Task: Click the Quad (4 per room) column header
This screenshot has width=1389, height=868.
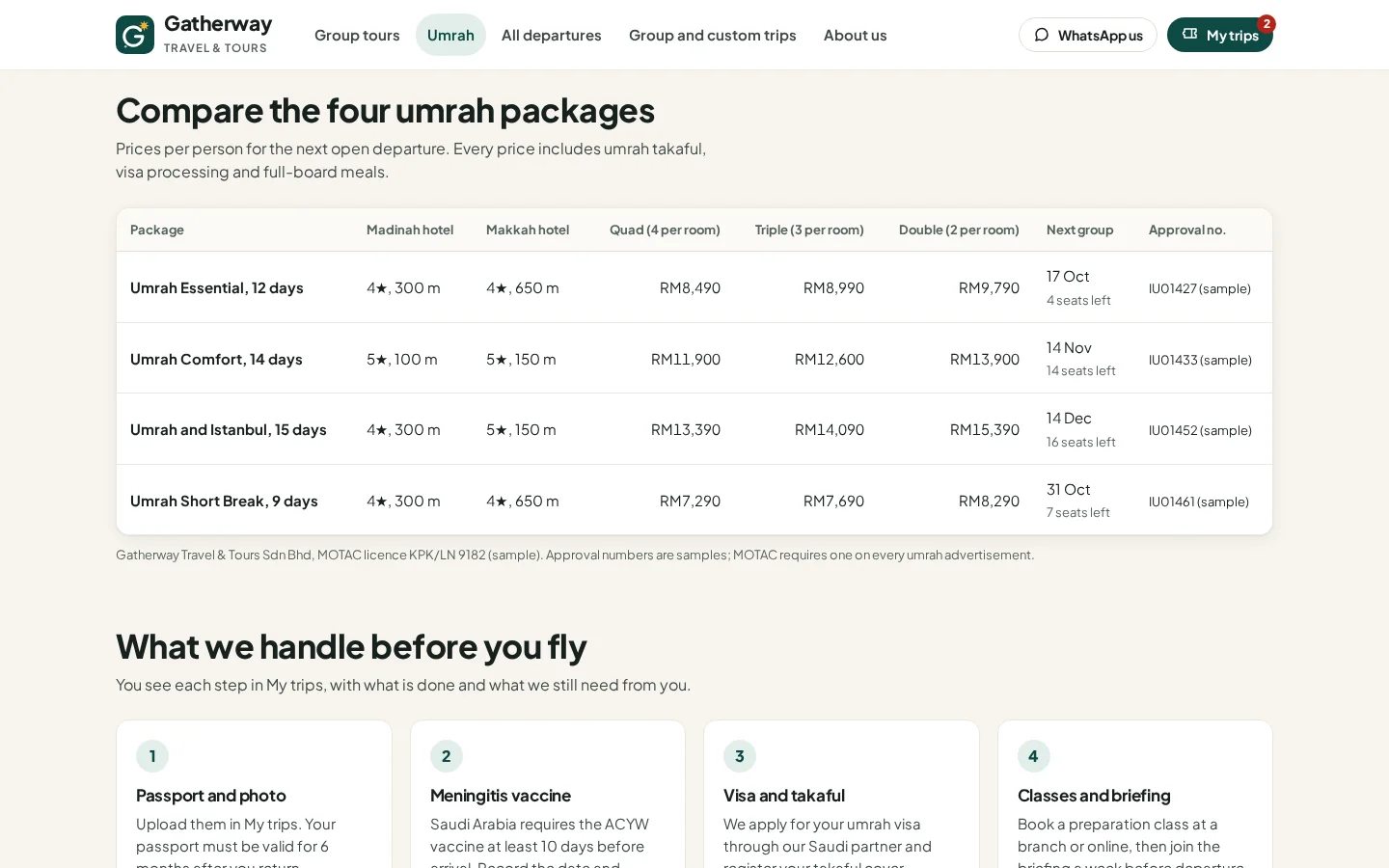Action: point(665,230)
